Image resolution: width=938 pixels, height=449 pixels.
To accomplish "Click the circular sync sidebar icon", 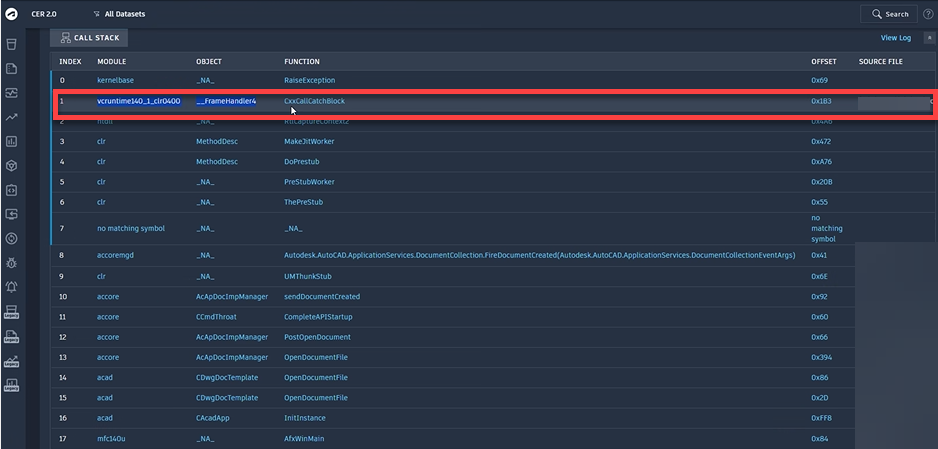I will pyautogui.click(x=11, y=239).
